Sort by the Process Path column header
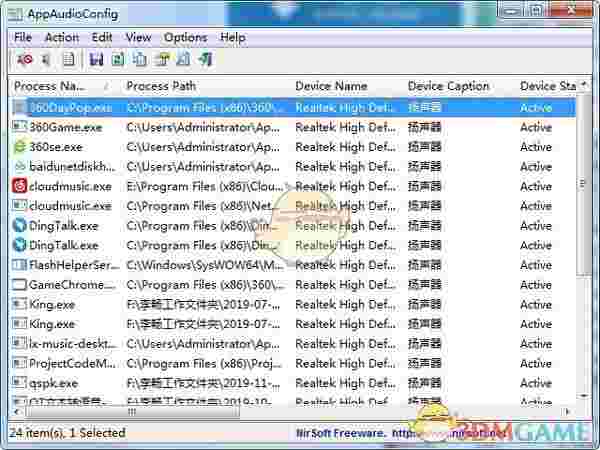Image resolution: width=600 pixels, height=450 pixels. pyautogui.click(x=205, y=86)
